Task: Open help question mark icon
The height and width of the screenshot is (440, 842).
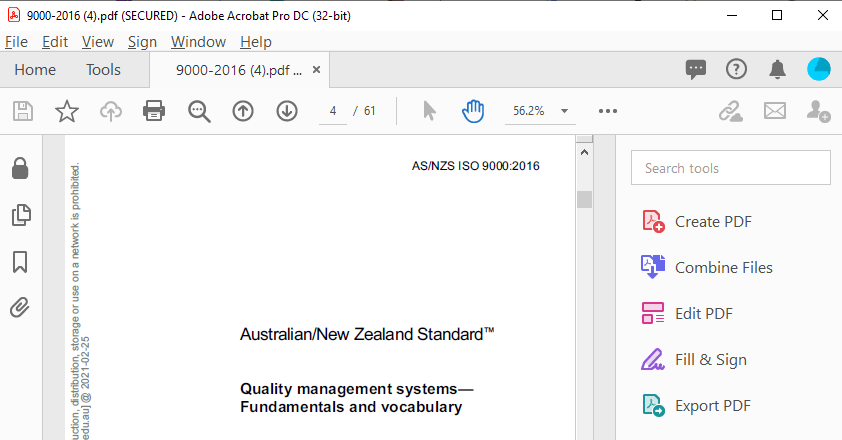Action: 736,69
